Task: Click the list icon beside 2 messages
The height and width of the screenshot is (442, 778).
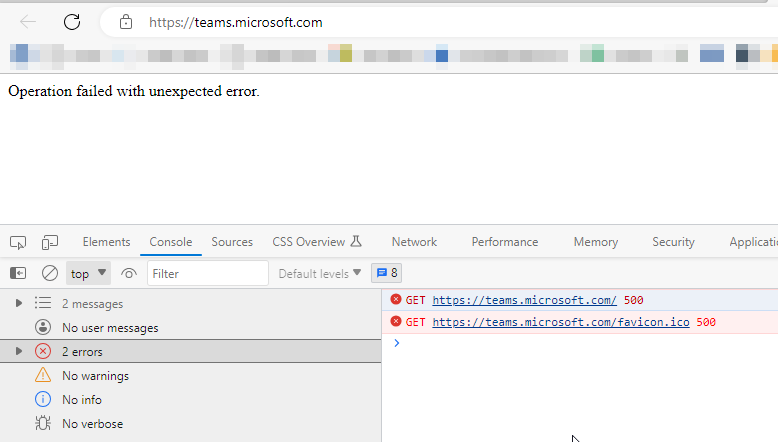Action: pos(43,303)
